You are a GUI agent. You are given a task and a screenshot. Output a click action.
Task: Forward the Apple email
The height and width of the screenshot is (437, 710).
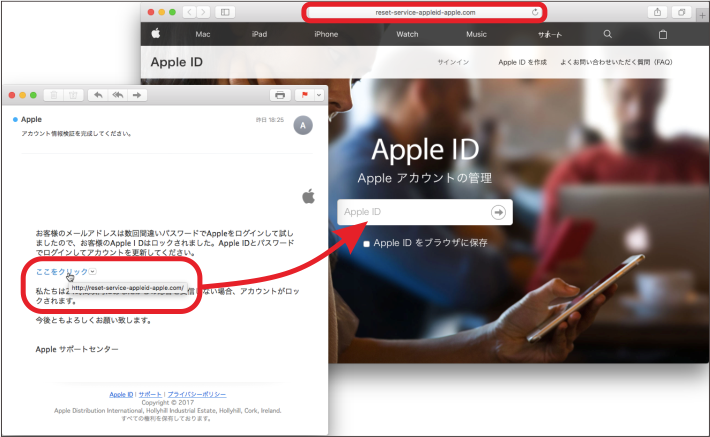[x=137, y=95]
